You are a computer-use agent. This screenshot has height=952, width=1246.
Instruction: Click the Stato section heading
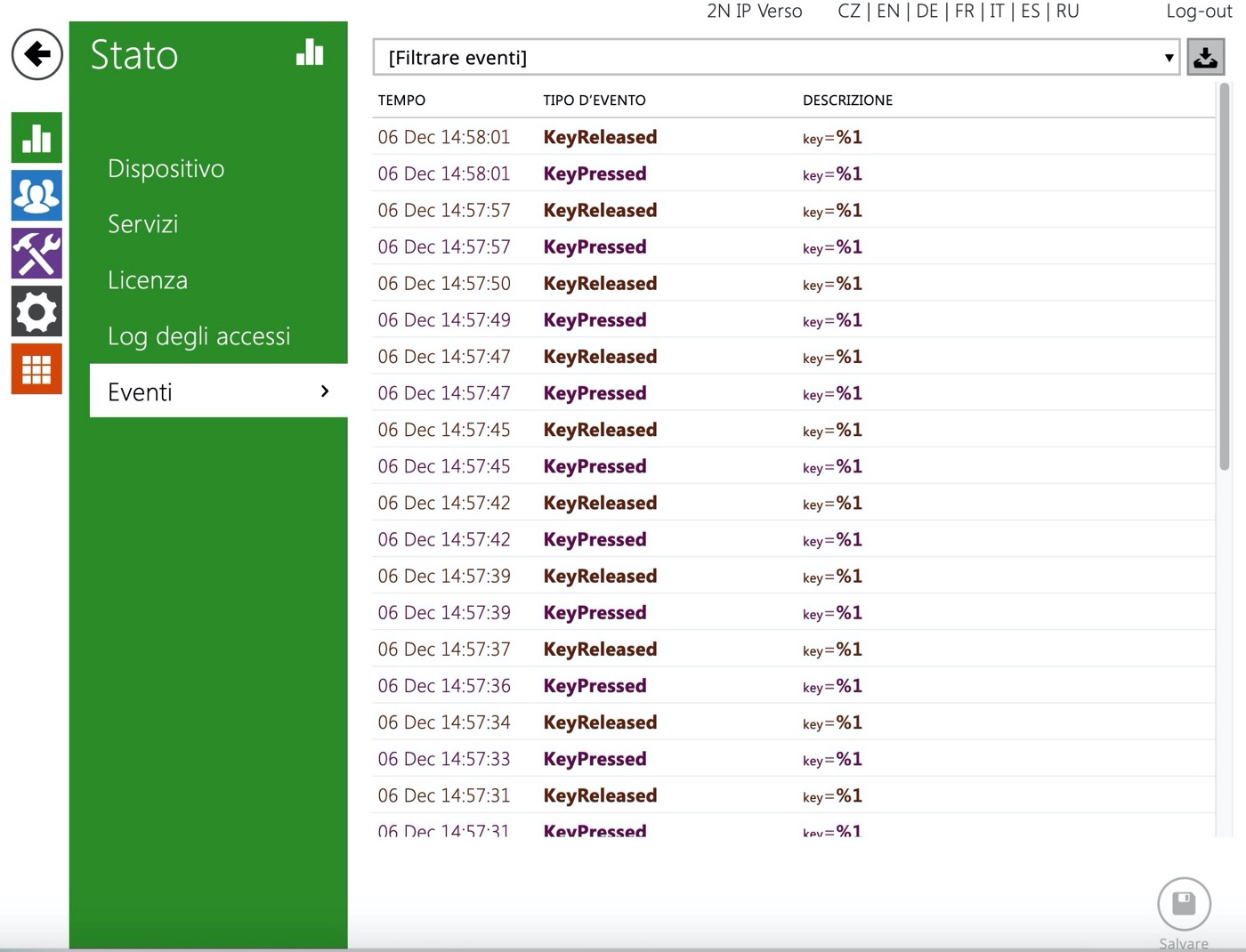click(134, 55)
